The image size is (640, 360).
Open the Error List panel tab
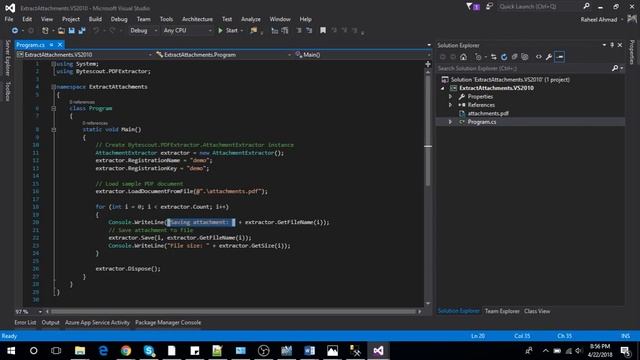pos(25,322)
